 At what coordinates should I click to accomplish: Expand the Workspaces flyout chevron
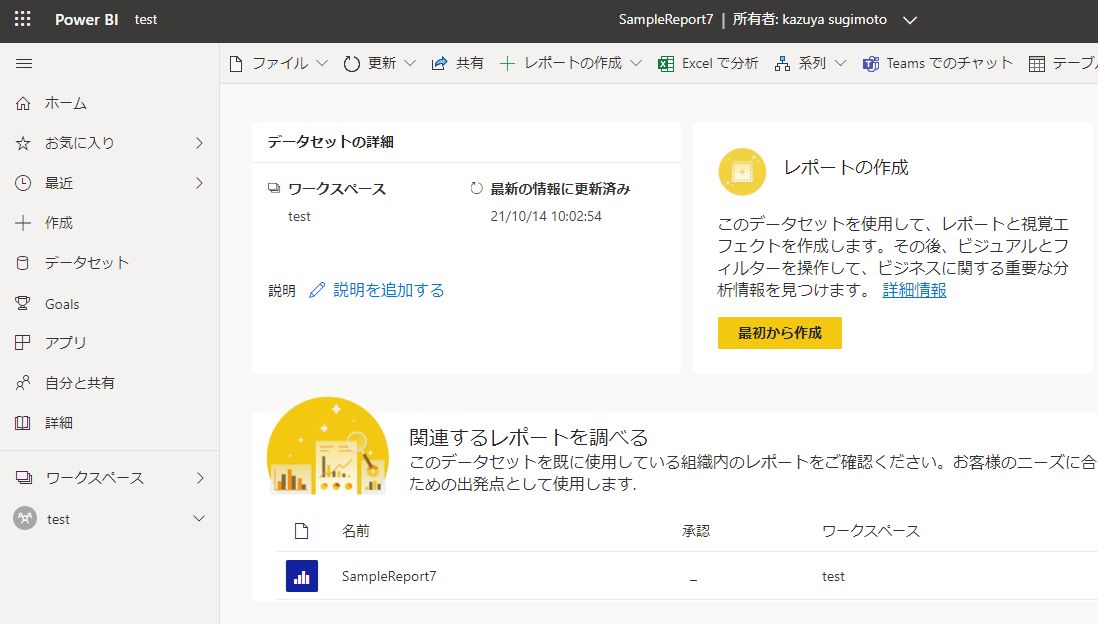[199, 478]
